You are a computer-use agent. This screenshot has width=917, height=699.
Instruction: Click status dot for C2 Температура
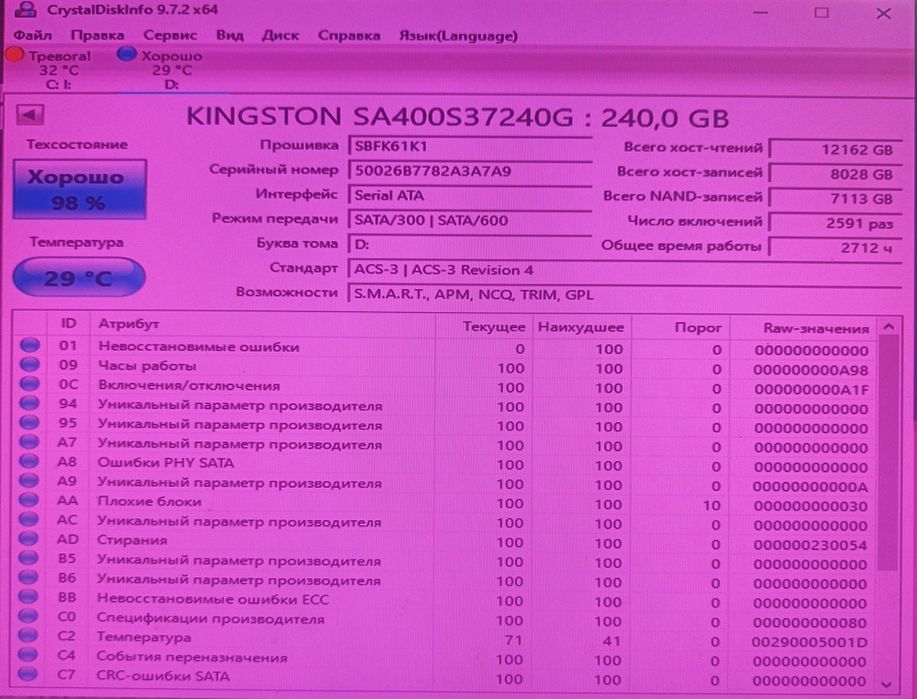27,635
